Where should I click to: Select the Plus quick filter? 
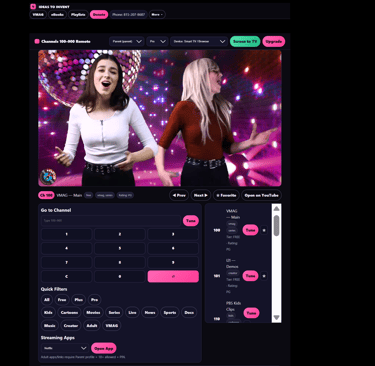point(79,300)
